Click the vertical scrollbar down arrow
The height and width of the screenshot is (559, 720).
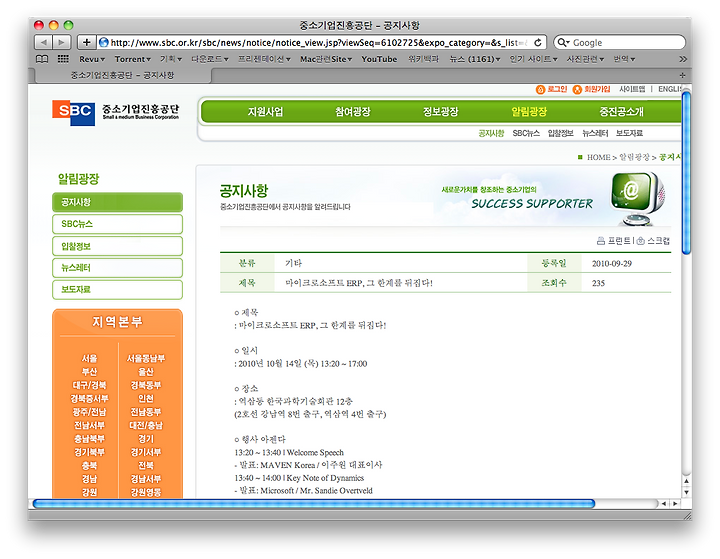click(x=686, y=492)
